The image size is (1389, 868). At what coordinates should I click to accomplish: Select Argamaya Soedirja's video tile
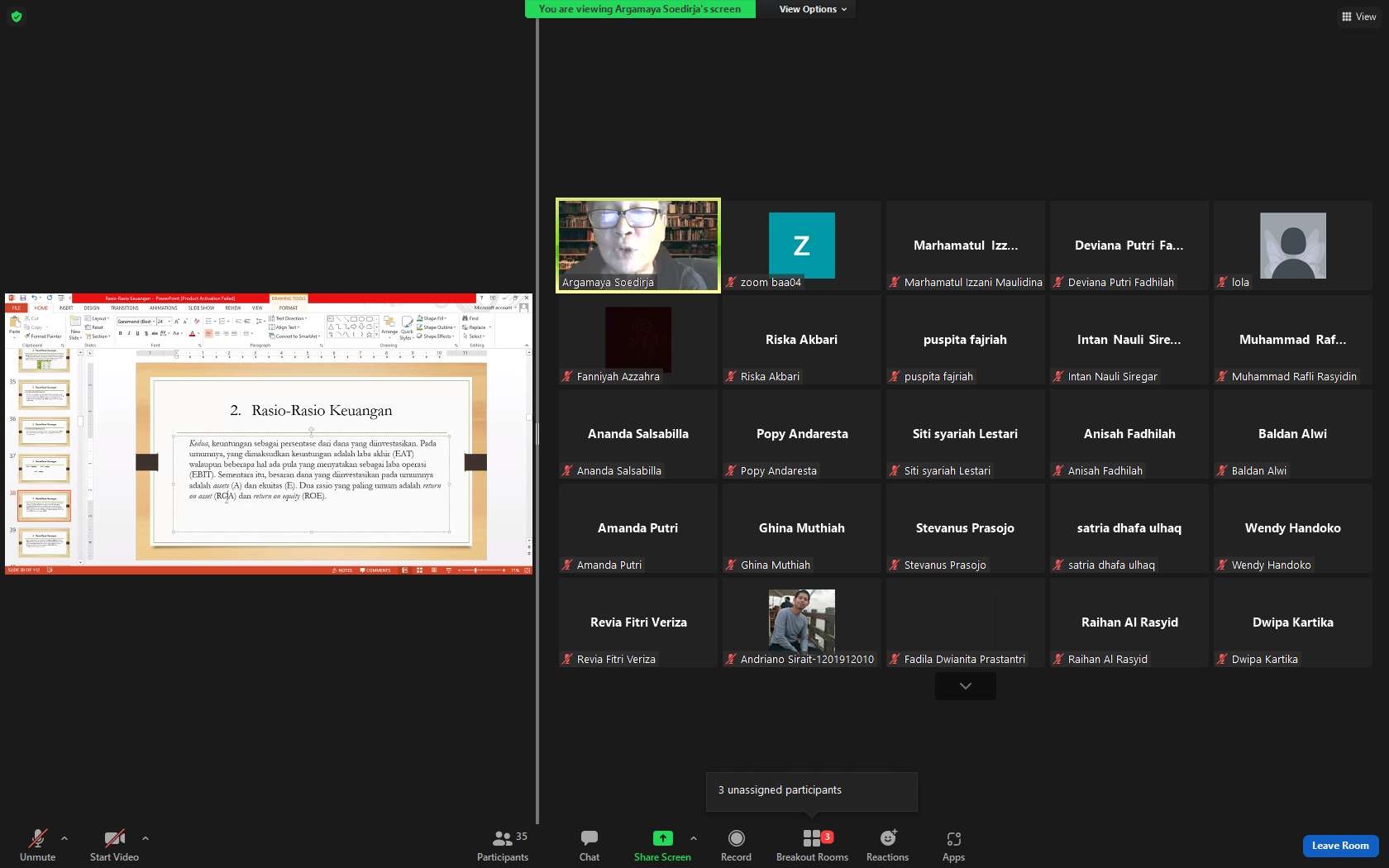tap(638, 246)
